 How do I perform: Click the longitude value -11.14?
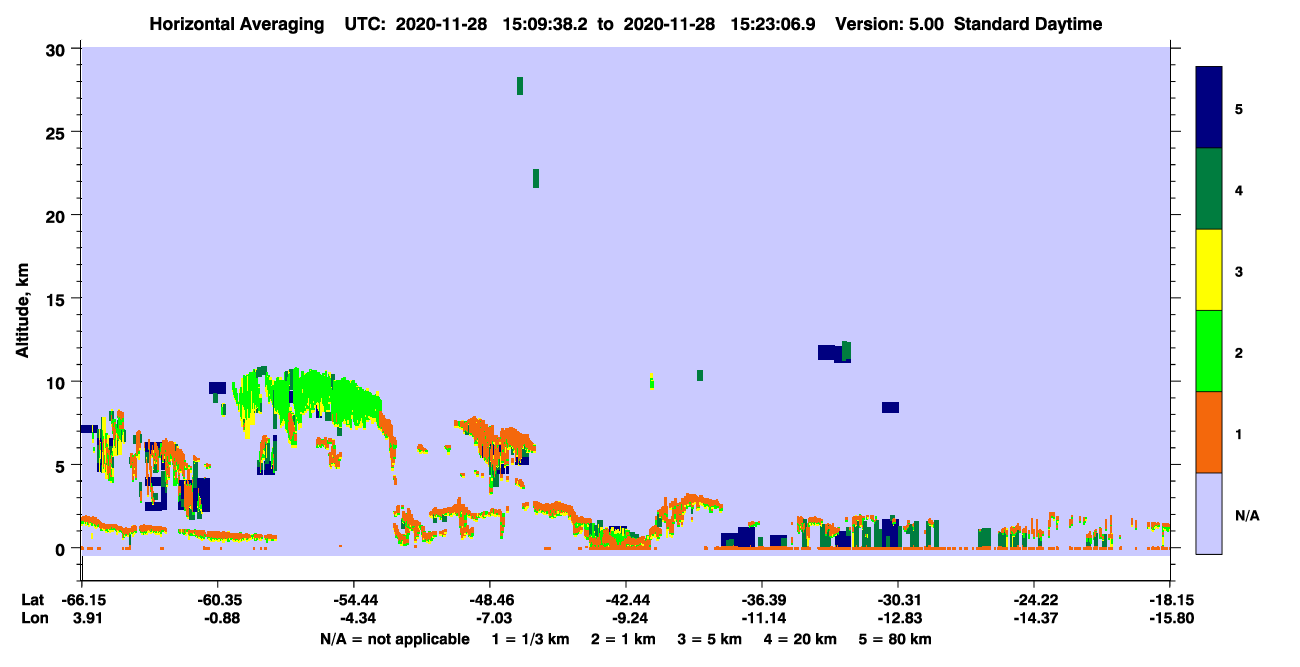762,618
